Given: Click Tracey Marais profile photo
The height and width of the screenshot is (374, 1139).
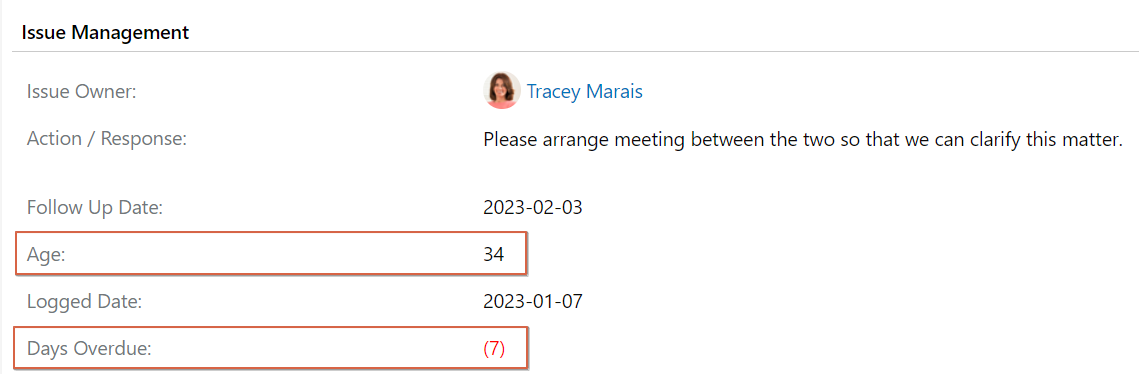Looking at the screenshot, I should coord(502,91).
